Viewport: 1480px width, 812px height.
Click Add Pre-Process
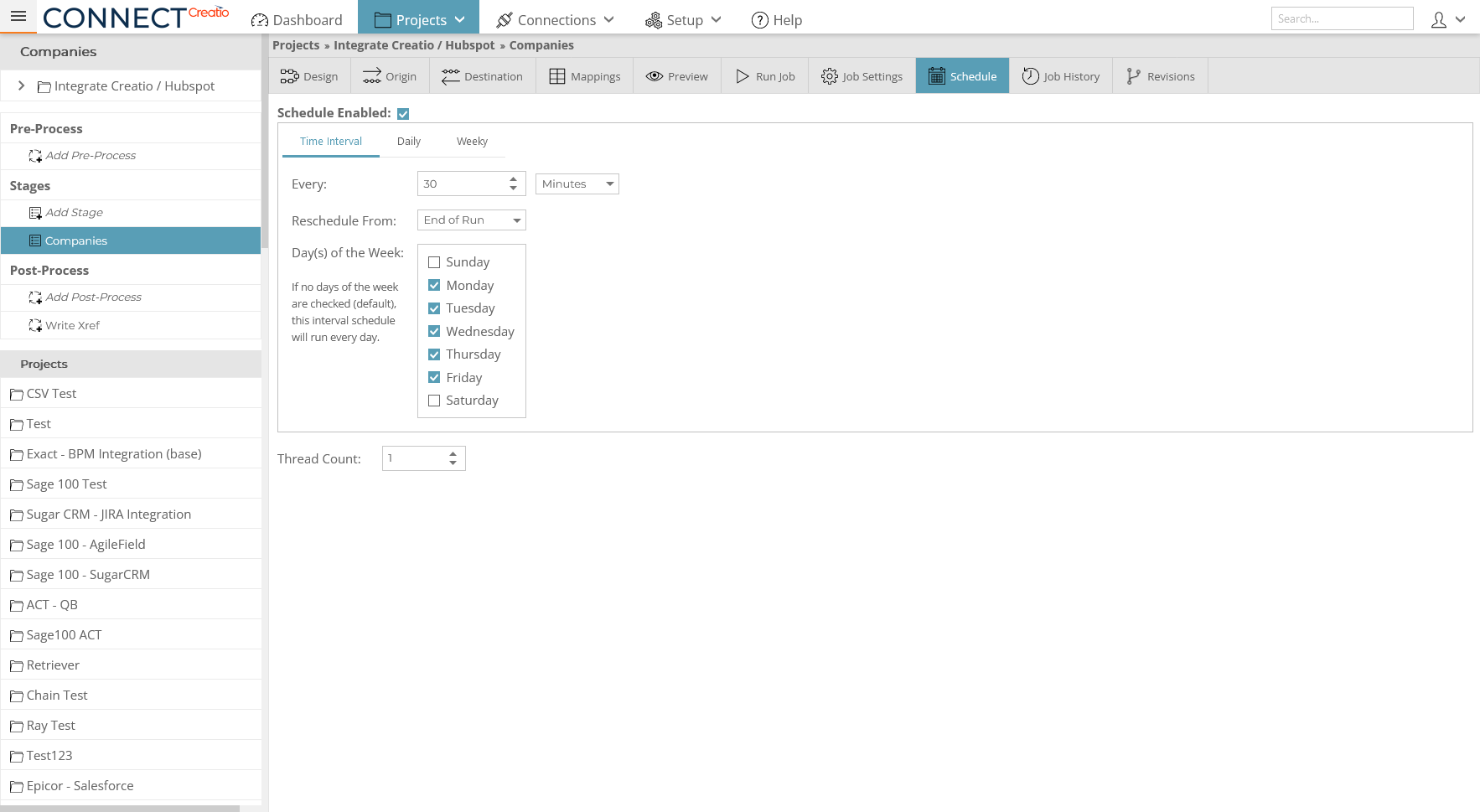[91, 155]
